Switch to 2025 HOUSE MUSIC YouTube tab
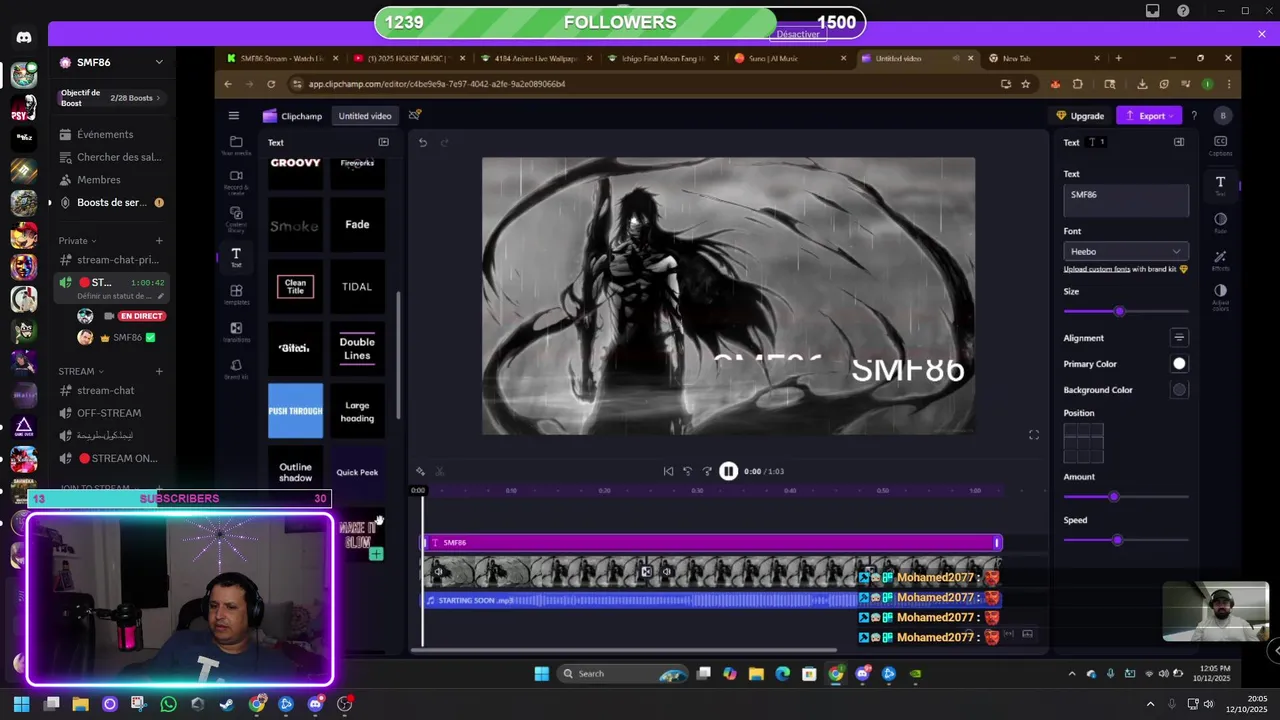 pyautogui.click(x=410, y=58)
